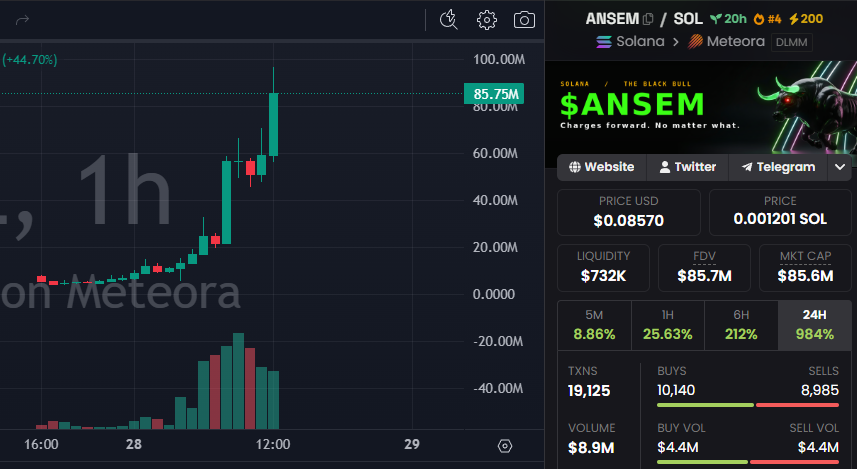857x469 pixels.
Task: Select the 24H timeframe tab
Action: click(814, 325)
